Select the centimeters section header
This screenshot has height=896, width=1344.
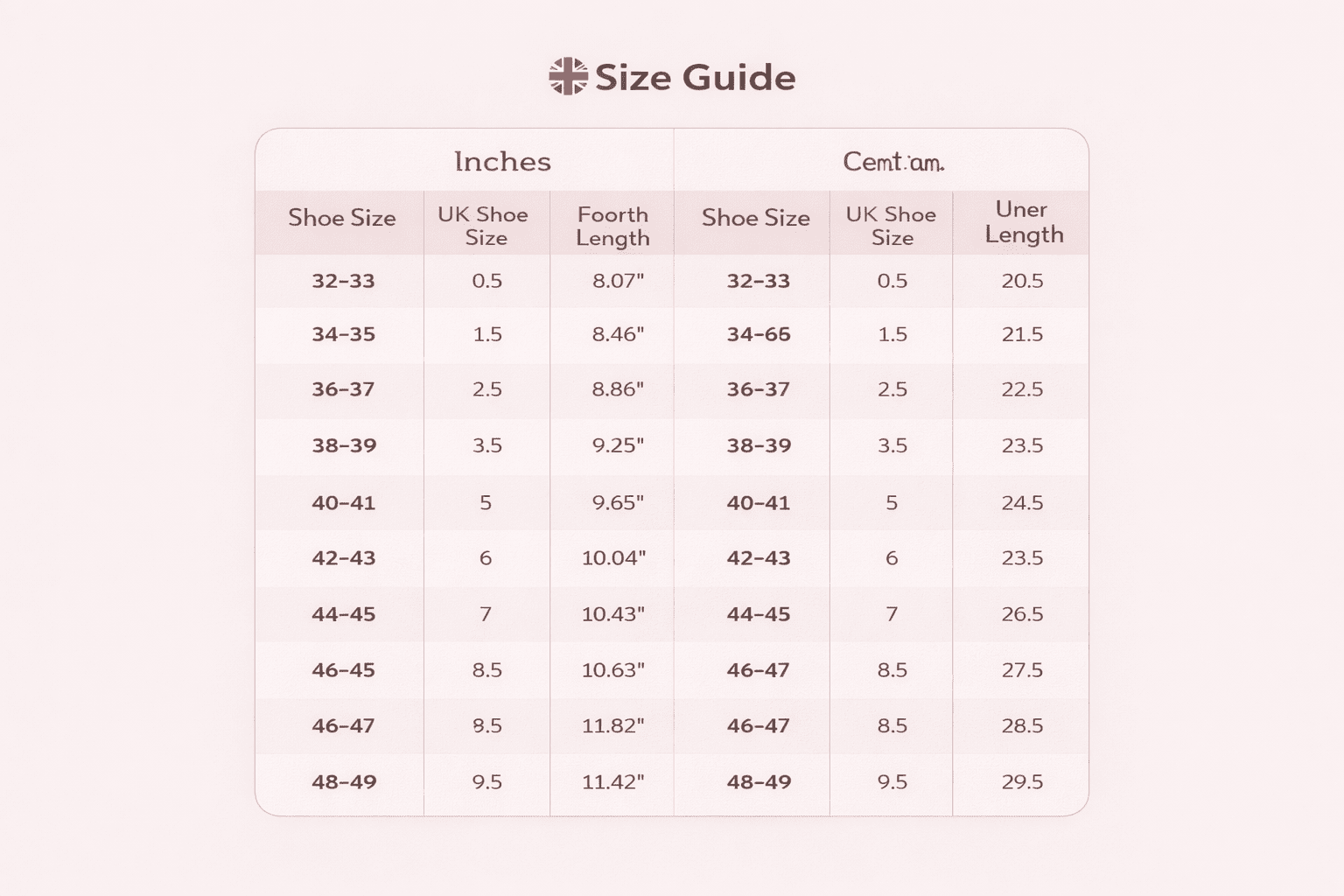(893, 162)
